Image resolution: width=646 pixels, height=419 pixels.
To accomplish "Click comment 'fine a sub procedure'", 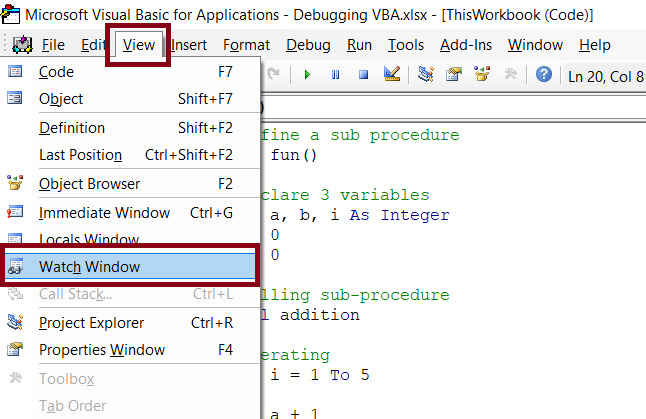I will click(360, 135).
